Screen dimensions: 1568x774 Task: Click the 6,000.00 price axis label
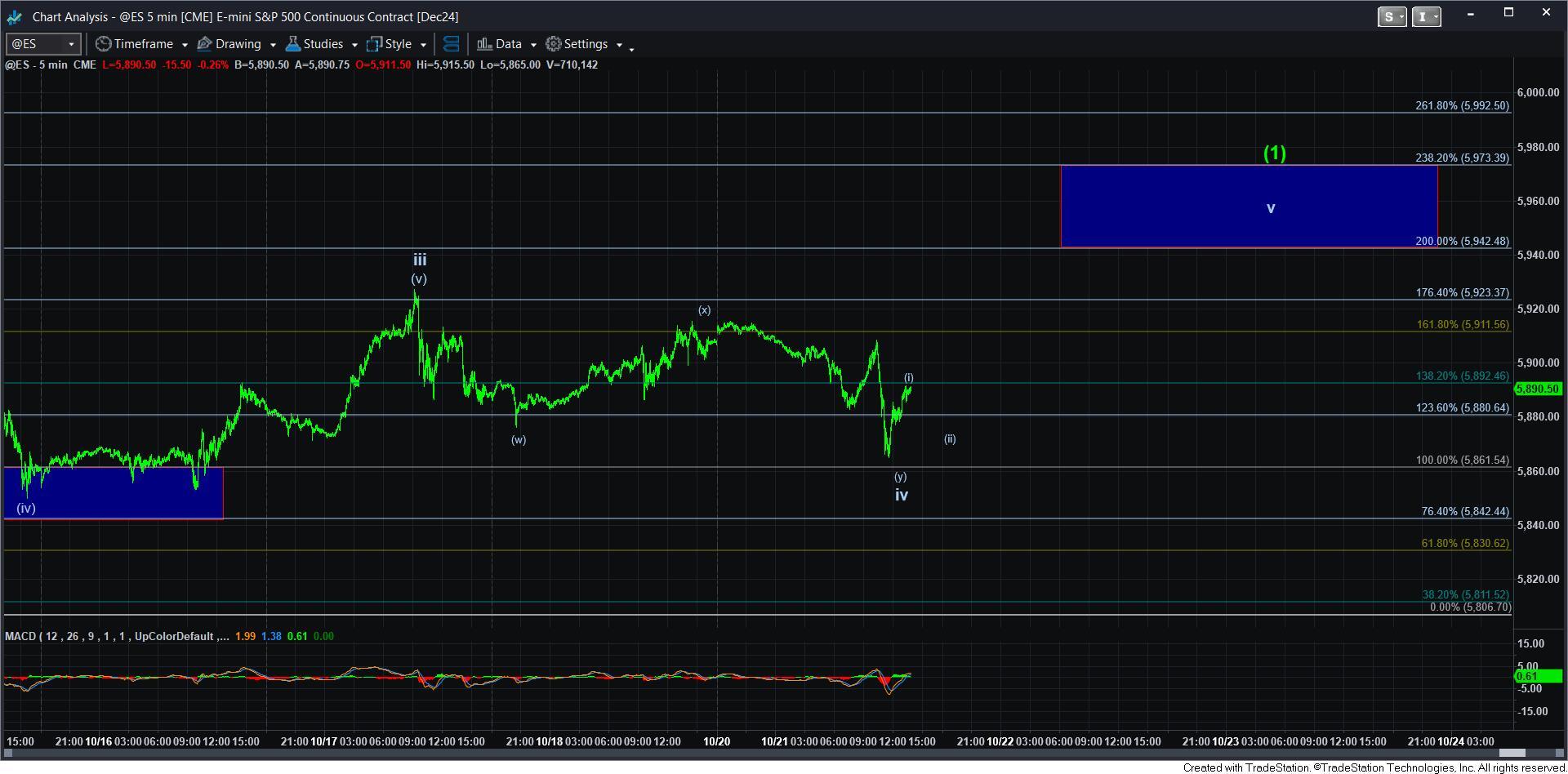tap(1538, 92)
